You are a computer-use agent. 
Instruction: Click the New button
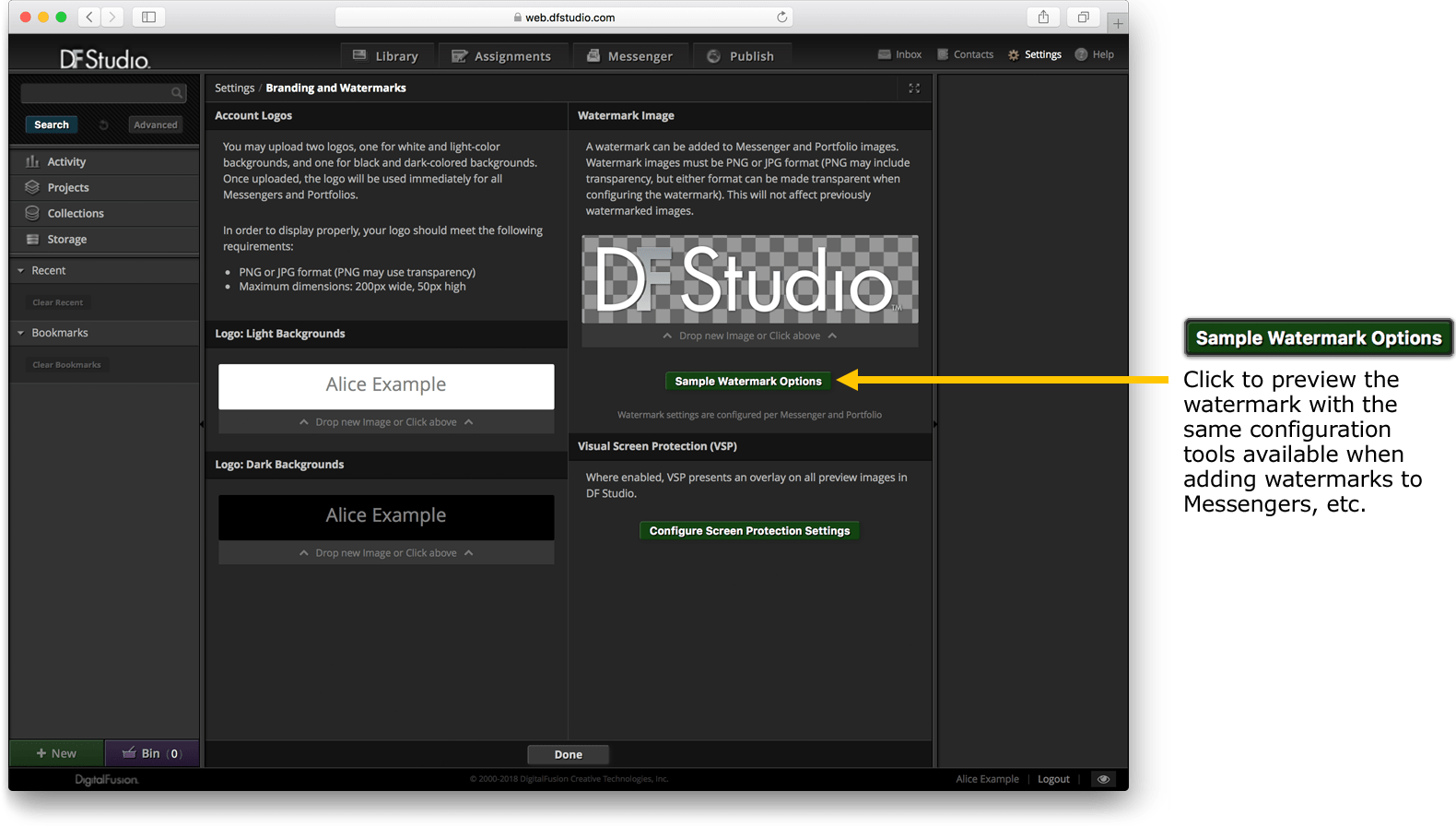pos(56,753)
